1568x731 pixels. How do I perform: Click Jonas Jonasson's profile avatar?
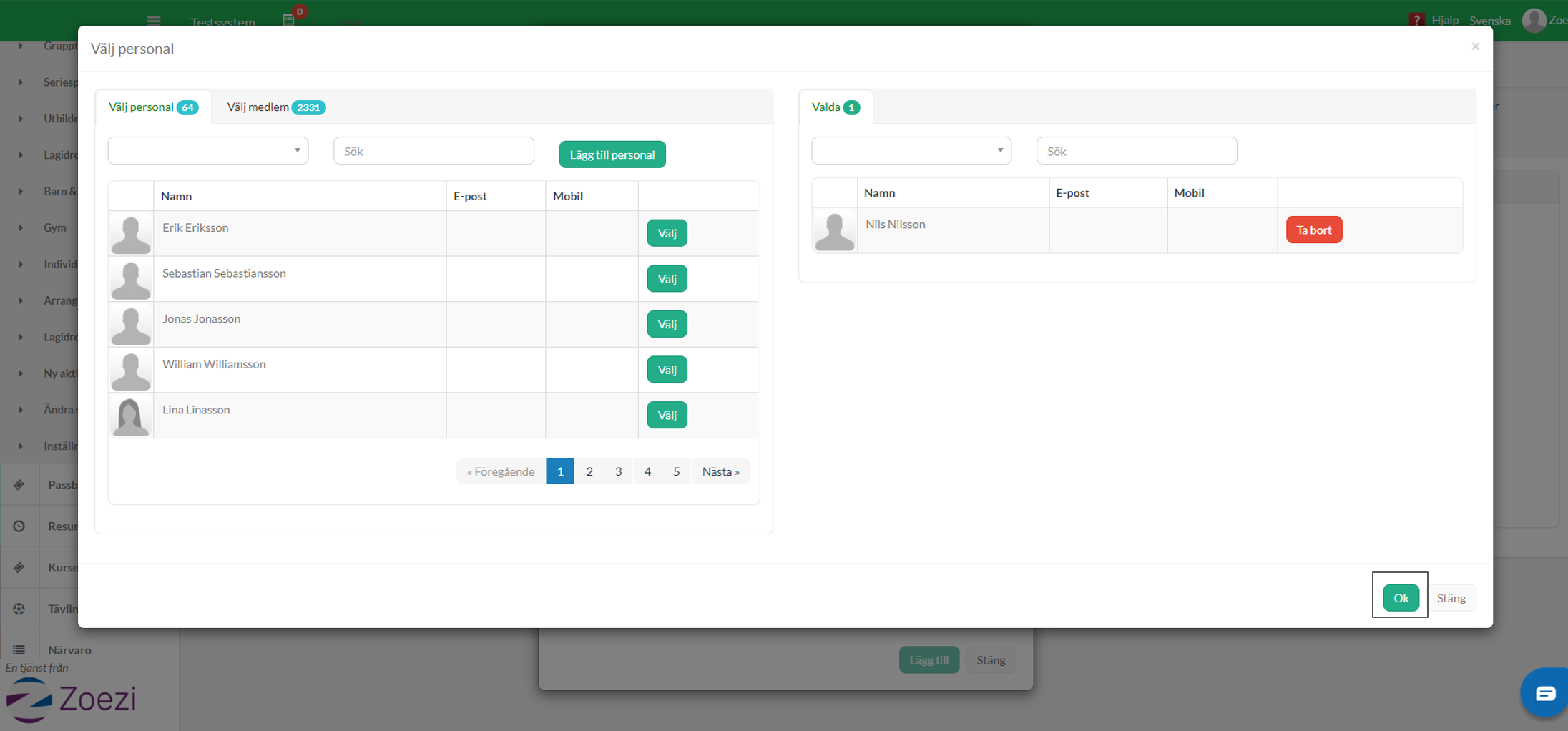pos(131,325)
